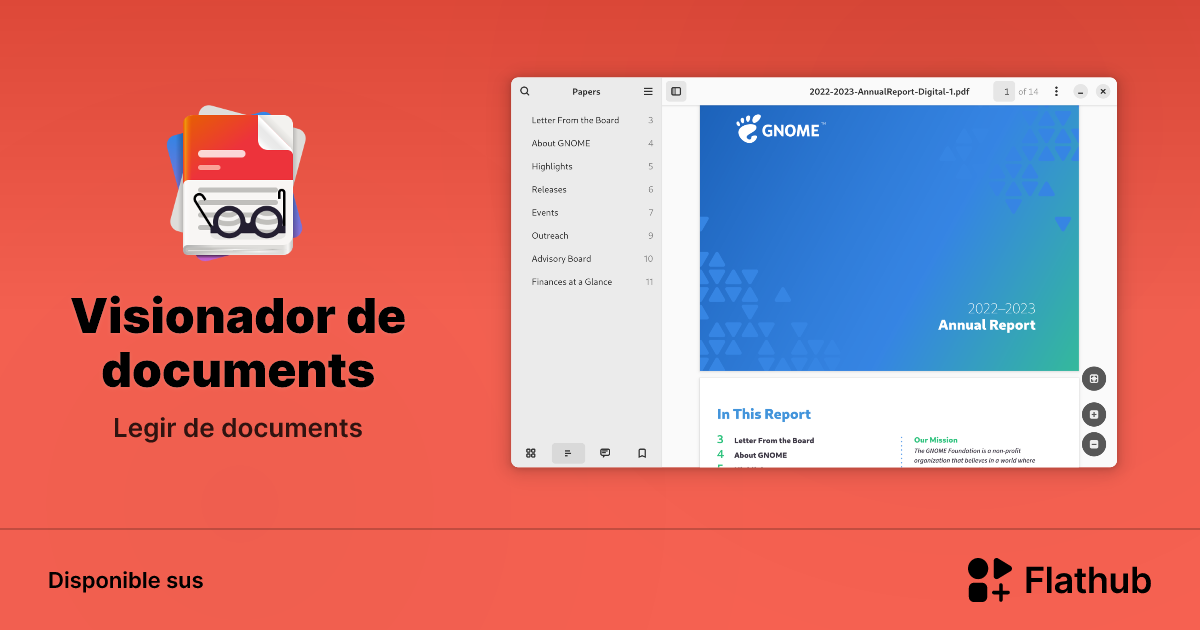Click the Flathub logo
The image size is (1200, 630).
[x=1059, y=580]
